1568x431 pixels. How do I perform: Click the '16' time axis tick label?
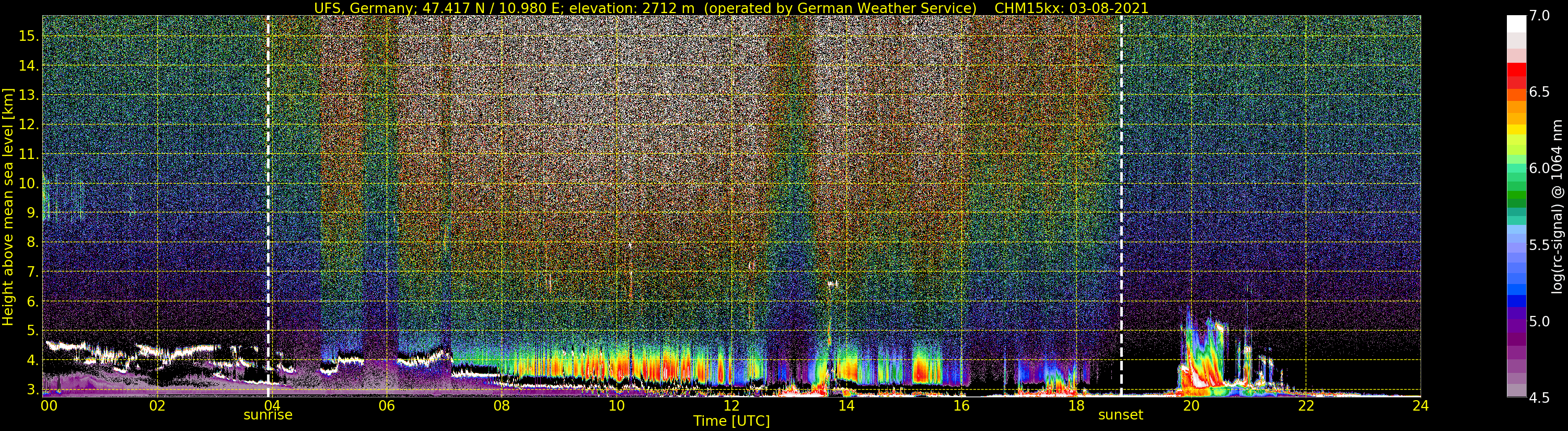tap(961, 405)
